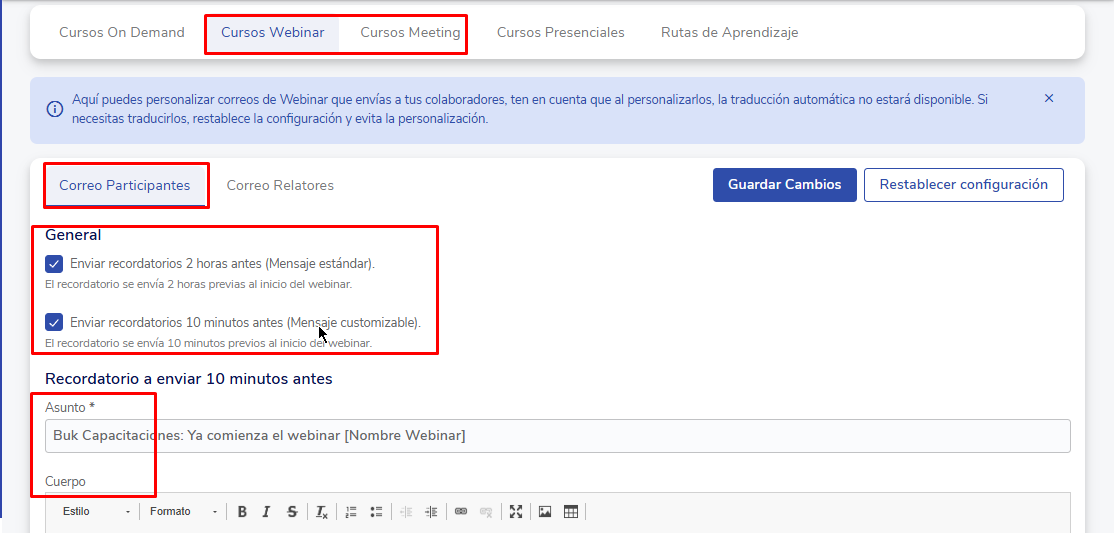Open the Estilo dropdown

click(x=96, y=512)
